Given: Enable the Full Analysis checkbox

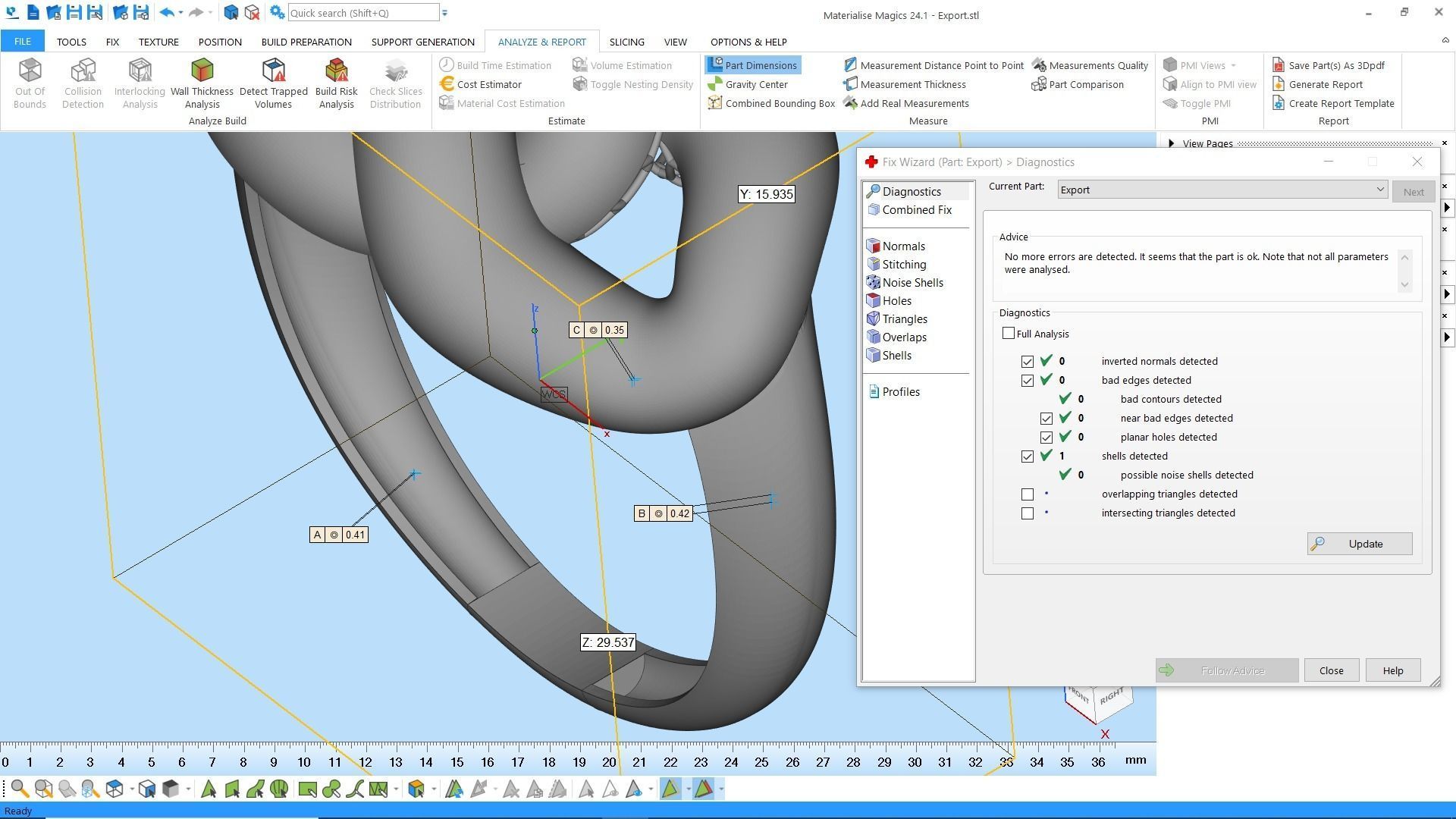Looking at the screenshot, I should pos(1009,333).
